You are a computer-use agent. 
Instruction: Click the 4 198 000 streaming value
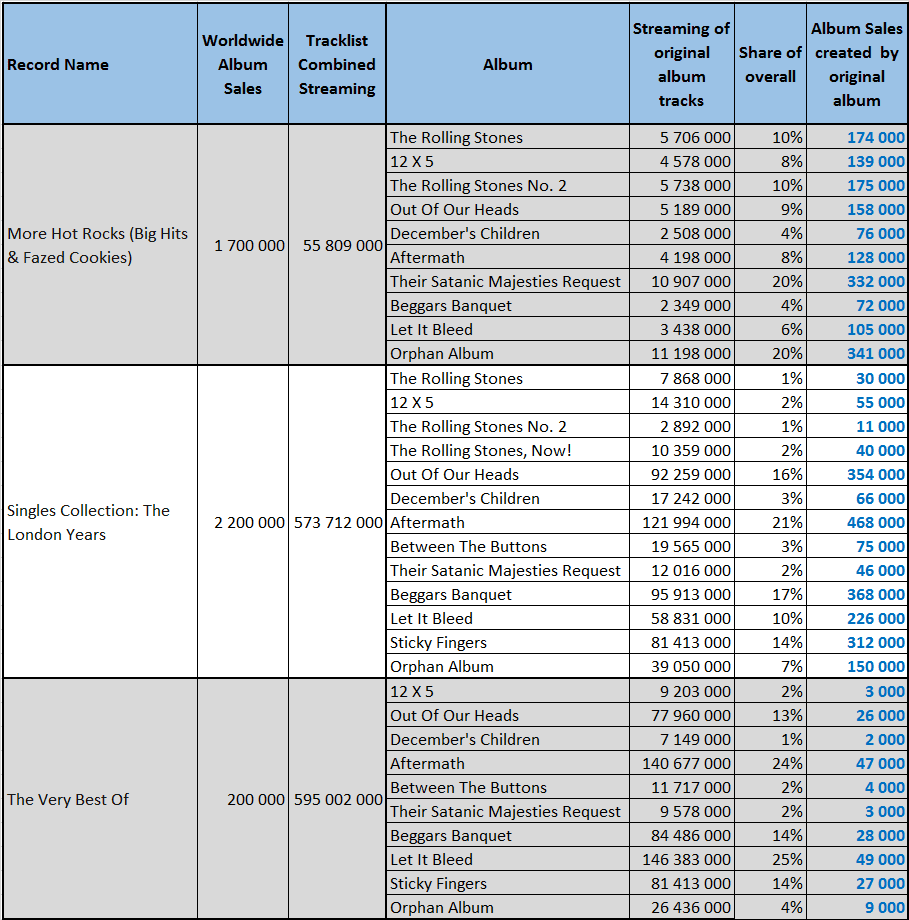pos(695,258)
